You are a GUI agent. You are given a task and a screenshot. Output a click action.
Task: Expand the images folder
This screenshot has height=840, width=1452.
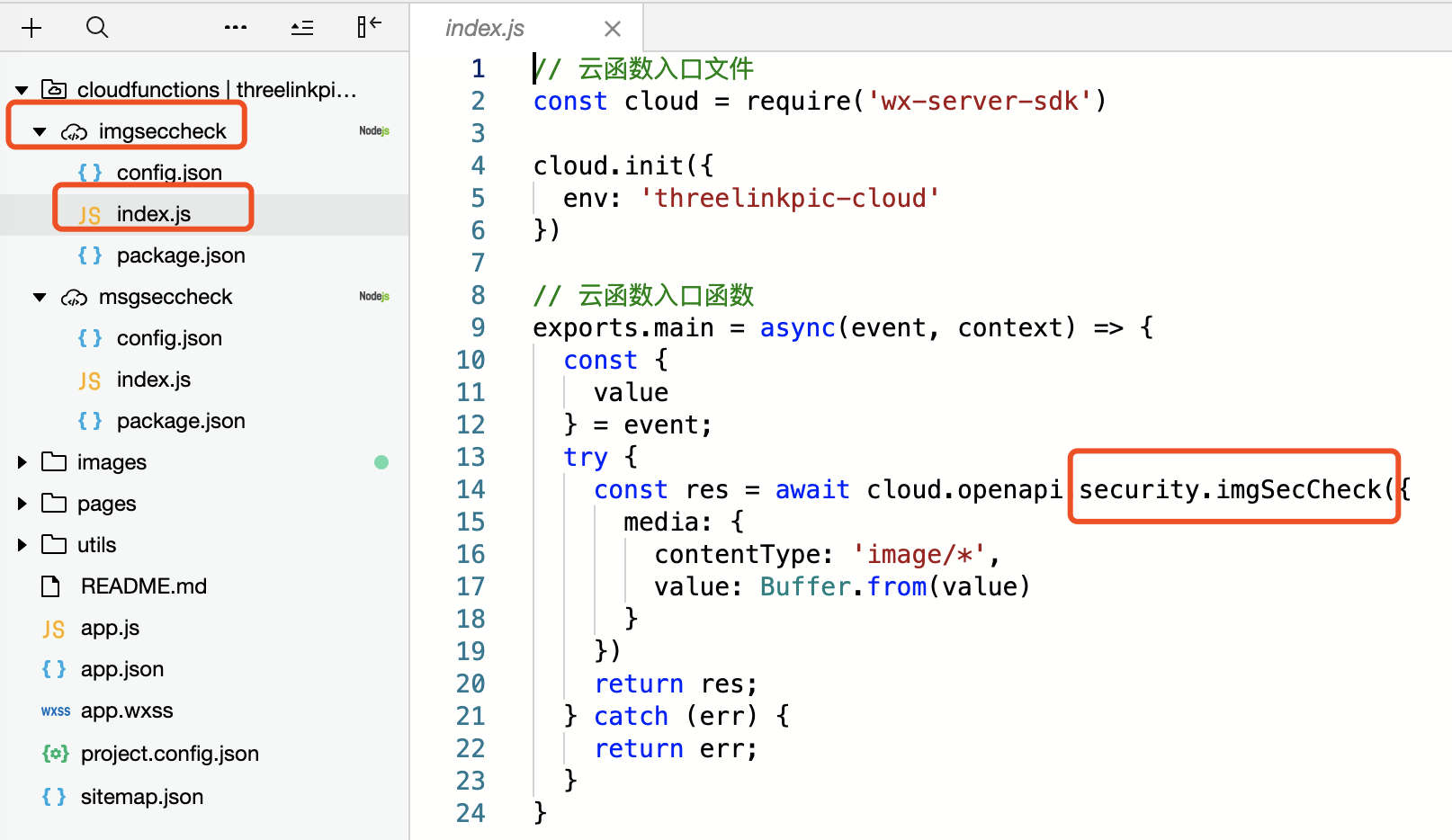pyautogui.click(x=22, y=462)
